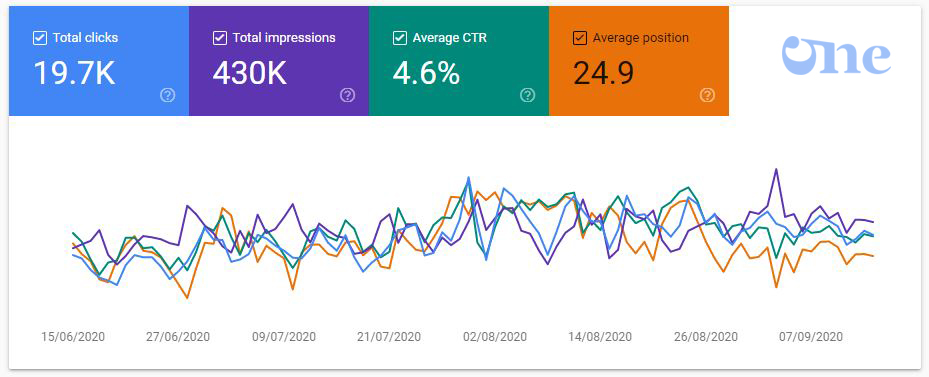Click the 430K impressions value
The image size is (929, 377).
[x=250, y=74]
